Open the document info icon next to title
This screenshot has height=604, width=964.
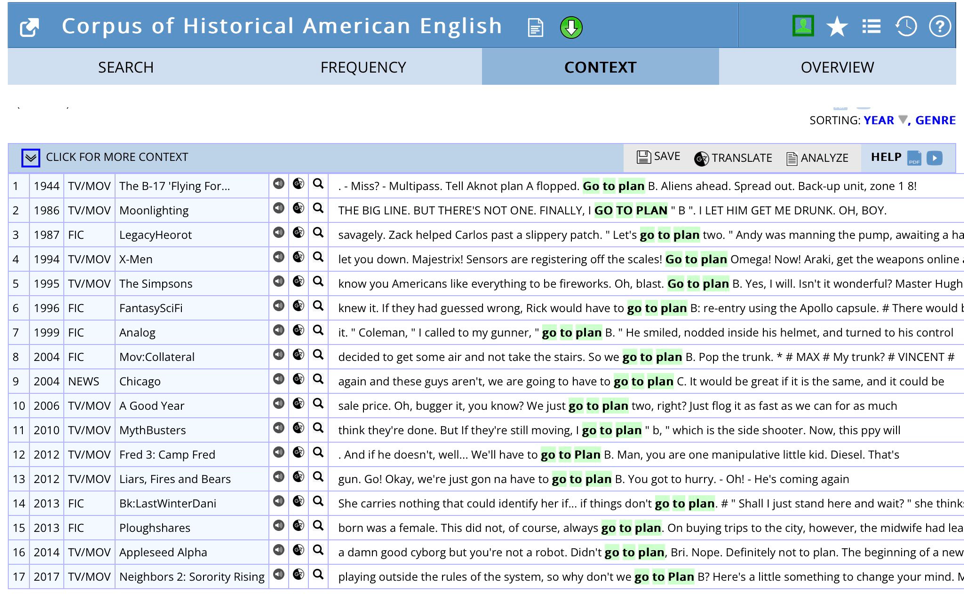[x=535, y=28]
